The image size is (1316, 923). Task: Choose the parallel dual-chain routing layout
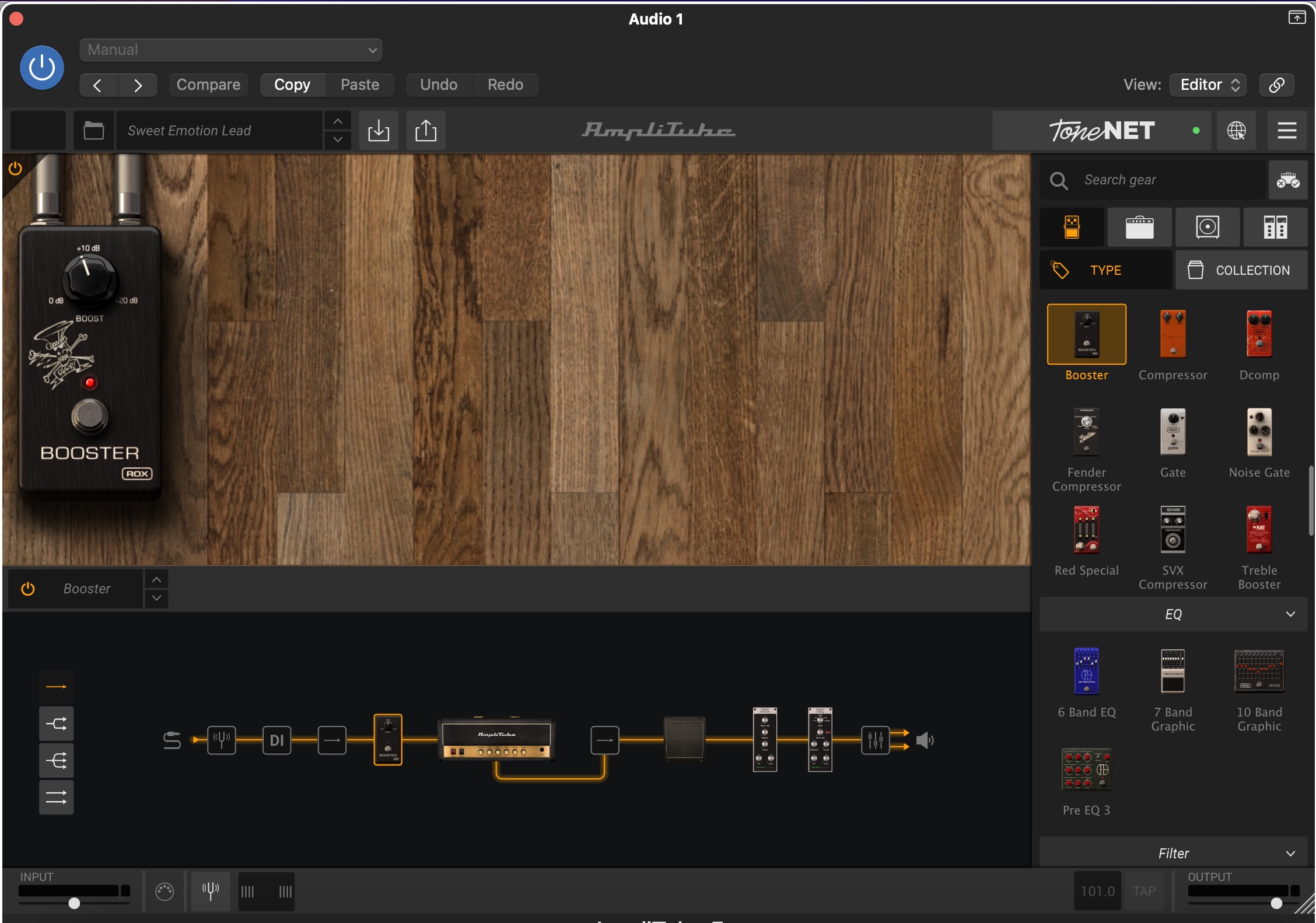(56, 798)
